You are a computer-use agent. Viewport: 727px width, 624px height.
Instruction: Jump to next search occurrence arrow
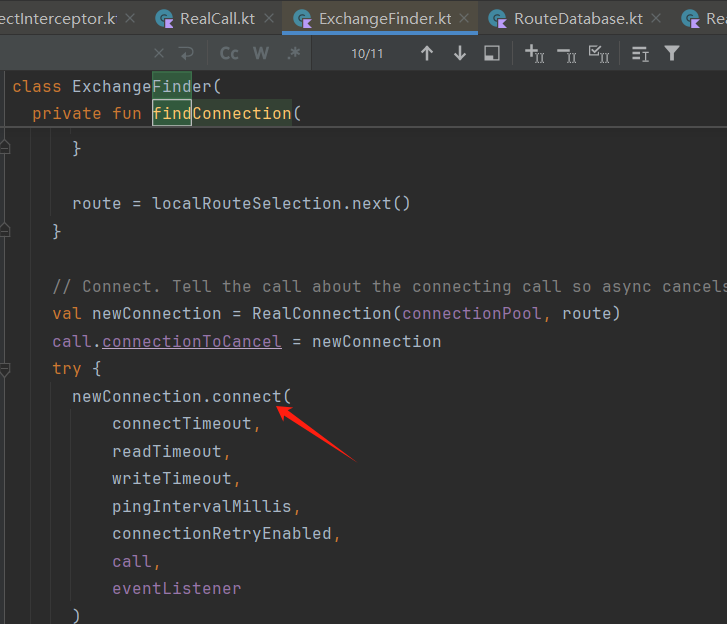coord(460,53)
